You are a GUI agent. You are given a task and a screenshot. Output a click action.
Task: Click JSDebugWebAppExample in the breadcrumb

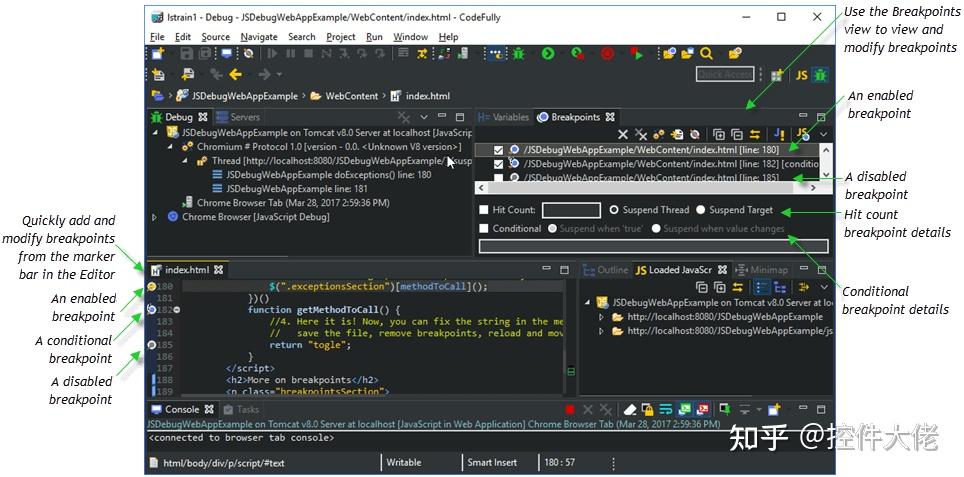245,96
